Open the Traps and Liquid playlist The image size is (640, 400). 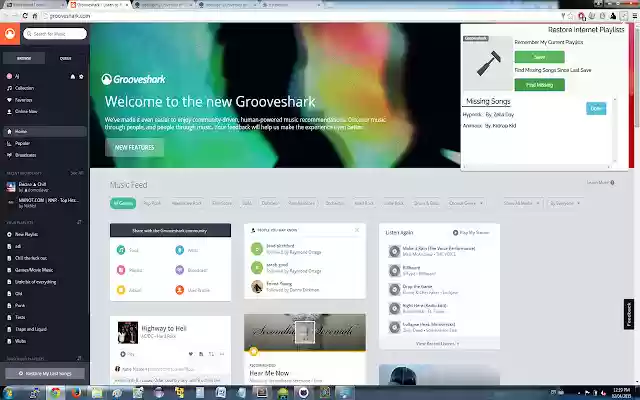pos(31,329)
